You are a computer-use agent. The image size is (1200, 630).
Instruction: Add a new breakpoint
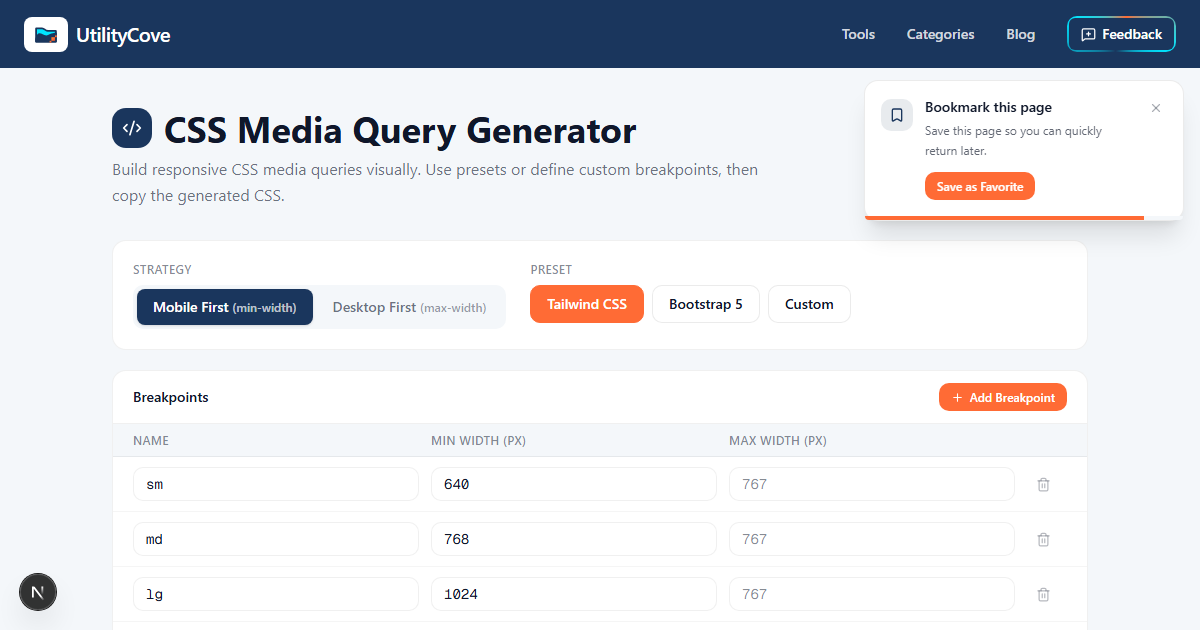click(1003, 397)
